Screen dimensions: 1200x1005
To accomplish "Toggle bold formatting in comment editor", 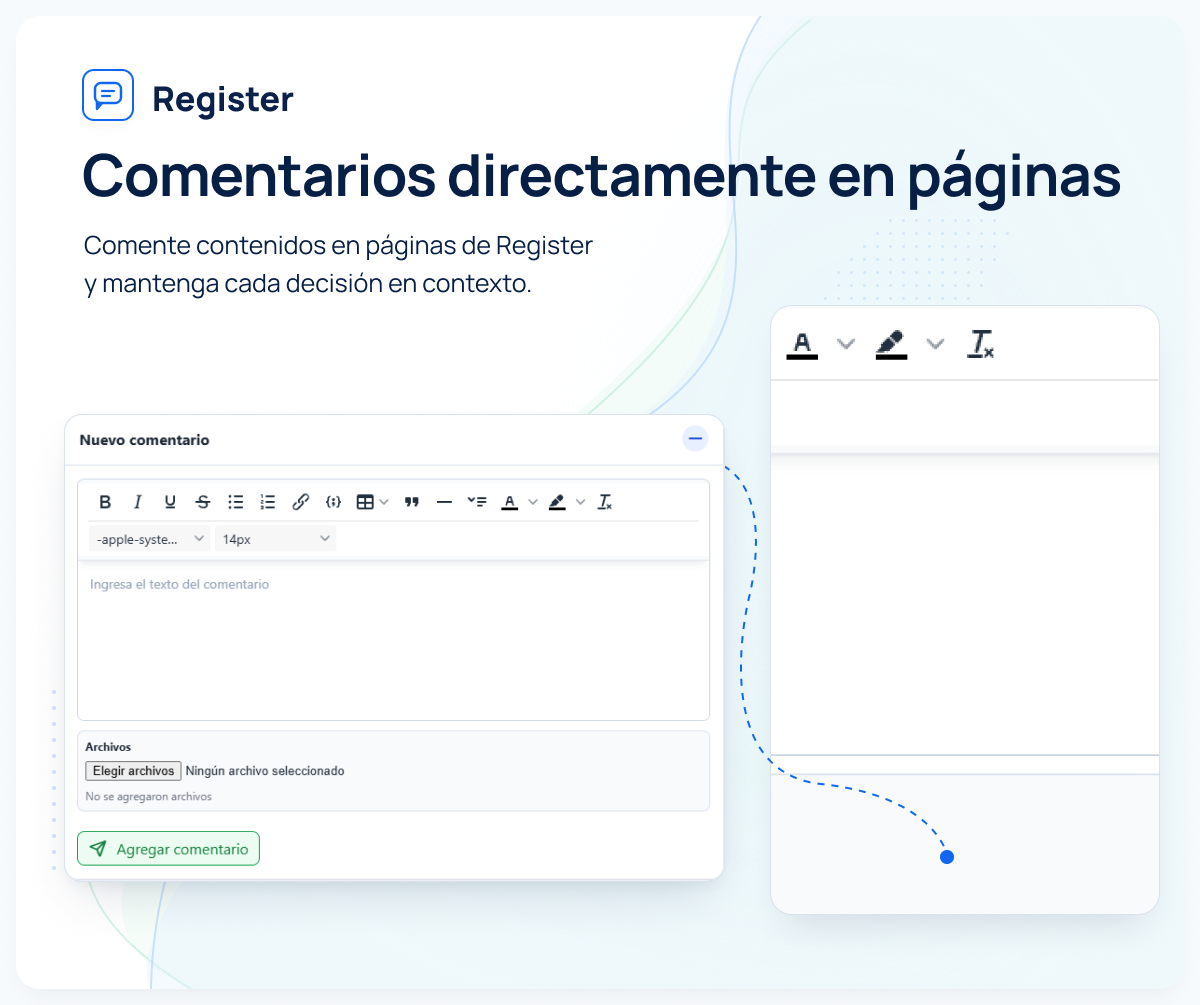I will click(x=105, y=502).
